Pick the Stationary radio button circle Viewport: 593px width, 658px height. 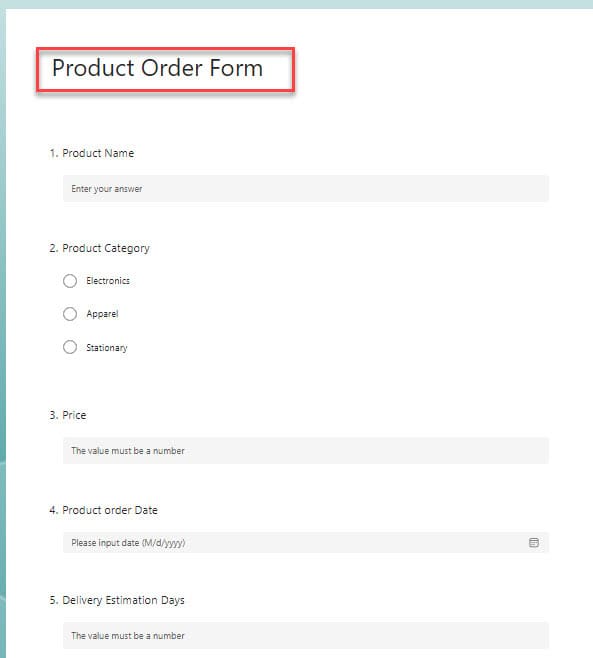[70, 347]
